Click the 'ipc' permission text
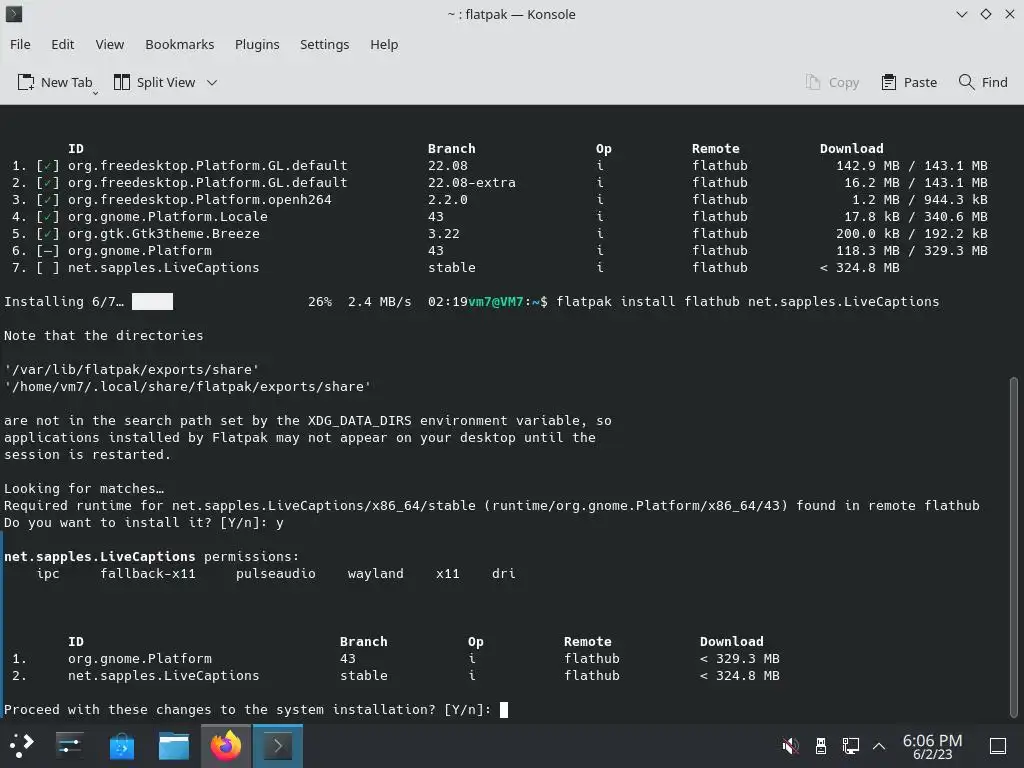Viewport: 1024px width, 768px height. 48,573
